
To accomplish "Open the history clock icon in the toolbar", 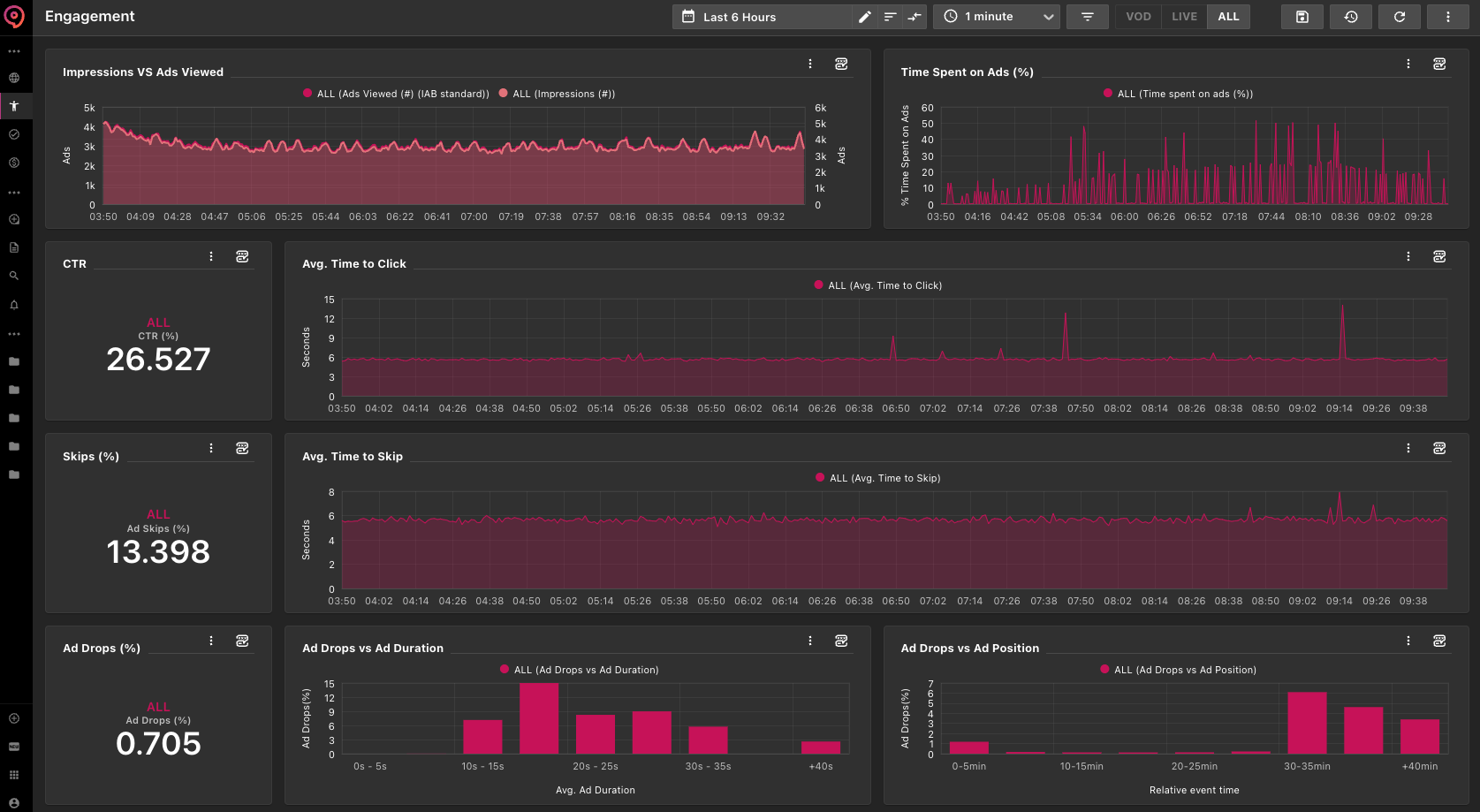I will point(1351,17).
